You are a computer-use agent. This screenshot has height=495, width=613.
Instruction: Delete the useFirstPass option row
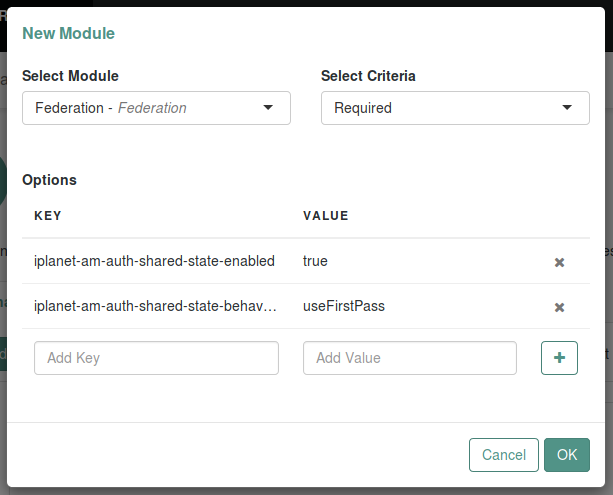coord(559,307)
